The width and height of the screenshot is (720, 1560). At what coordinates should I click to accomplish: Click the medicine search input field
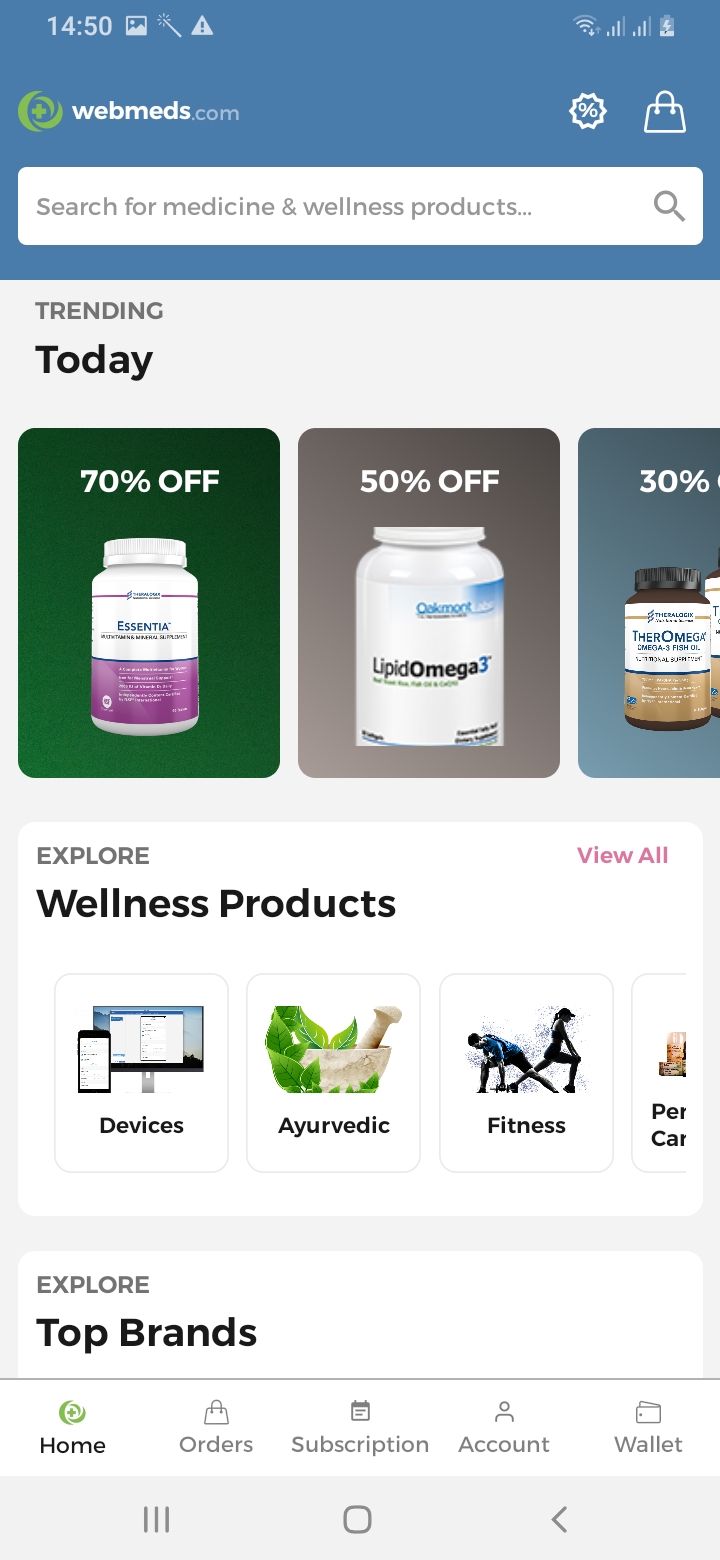pyautogui.click(x=360, y=206)
